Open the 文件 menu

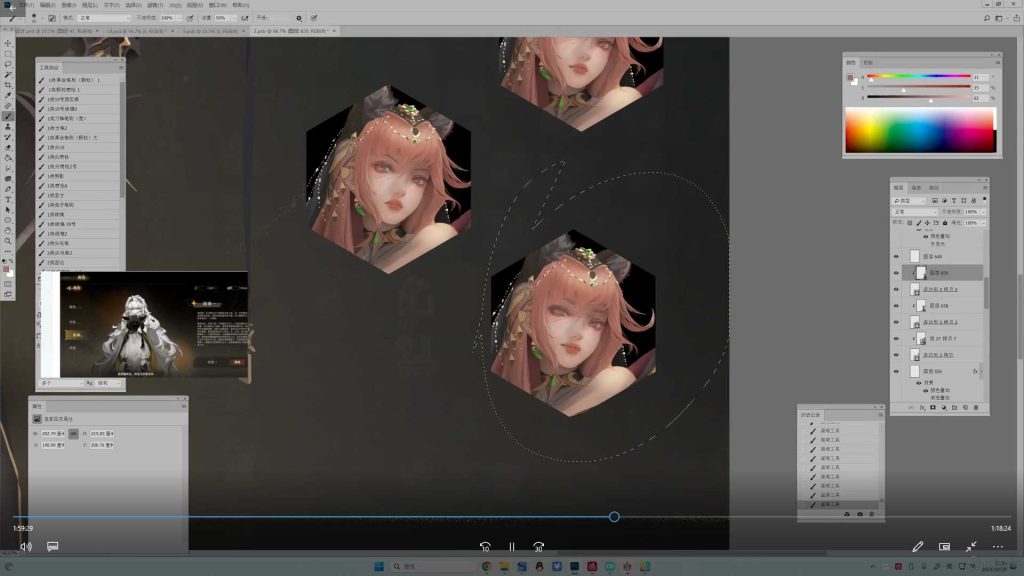28,5
